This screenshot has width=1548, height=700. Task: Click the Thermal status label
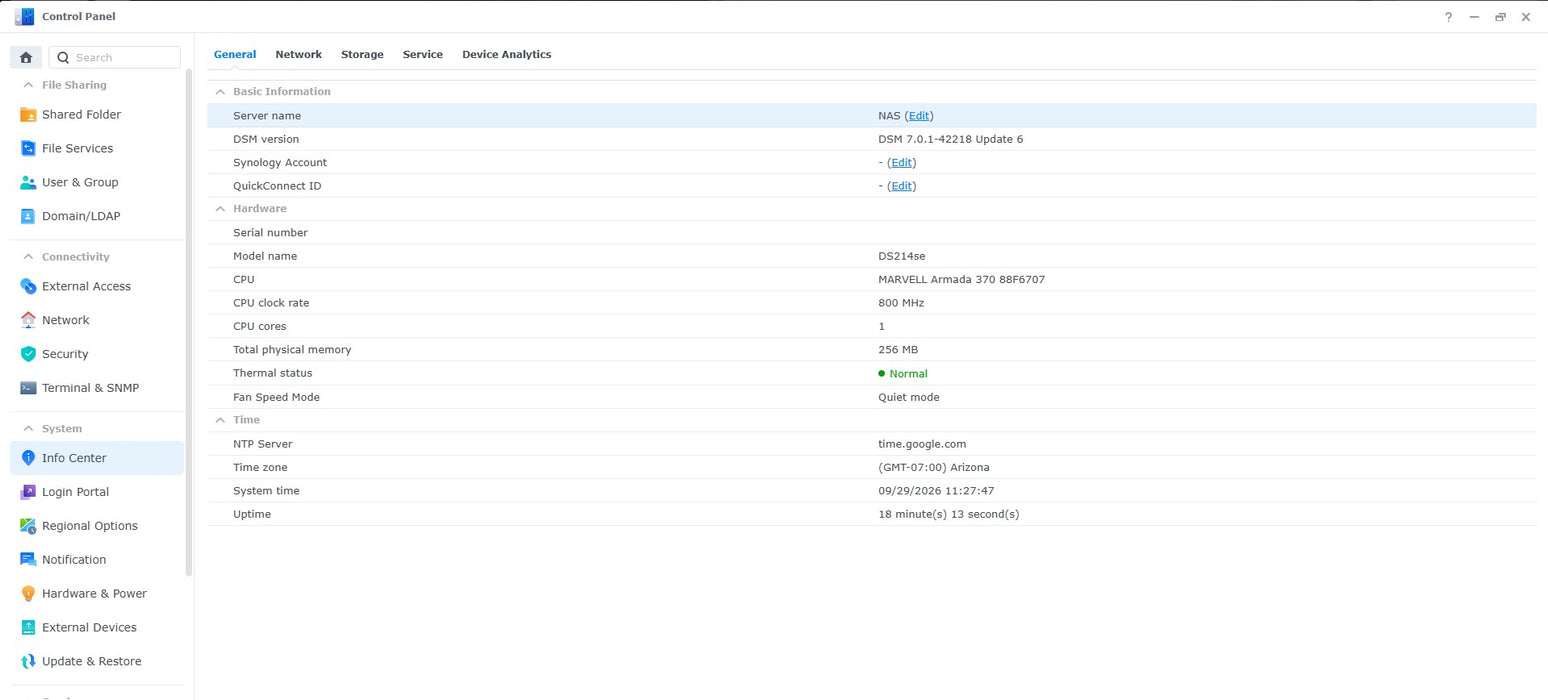coord(273,374)
